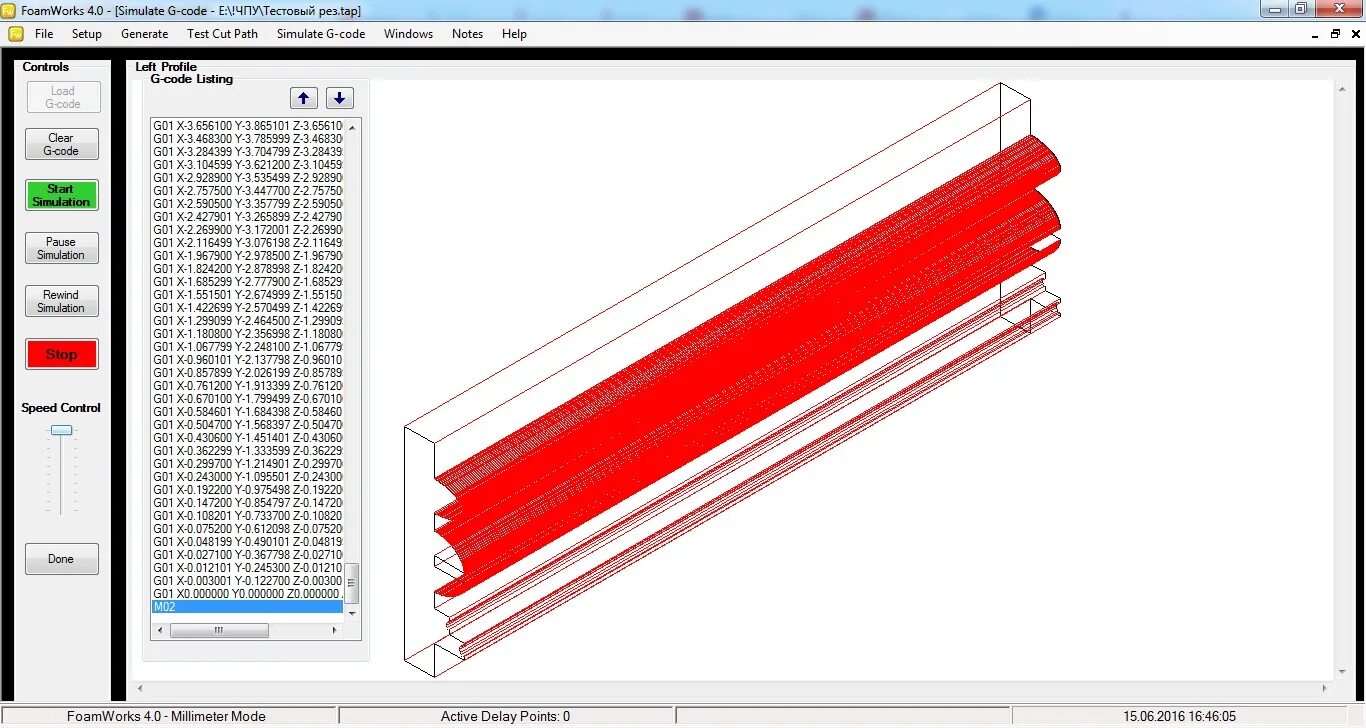This screenshot has width=1366, height=728.
Task: Close the inner Simulate G-code child window
Action: (x=1354, y=34)
